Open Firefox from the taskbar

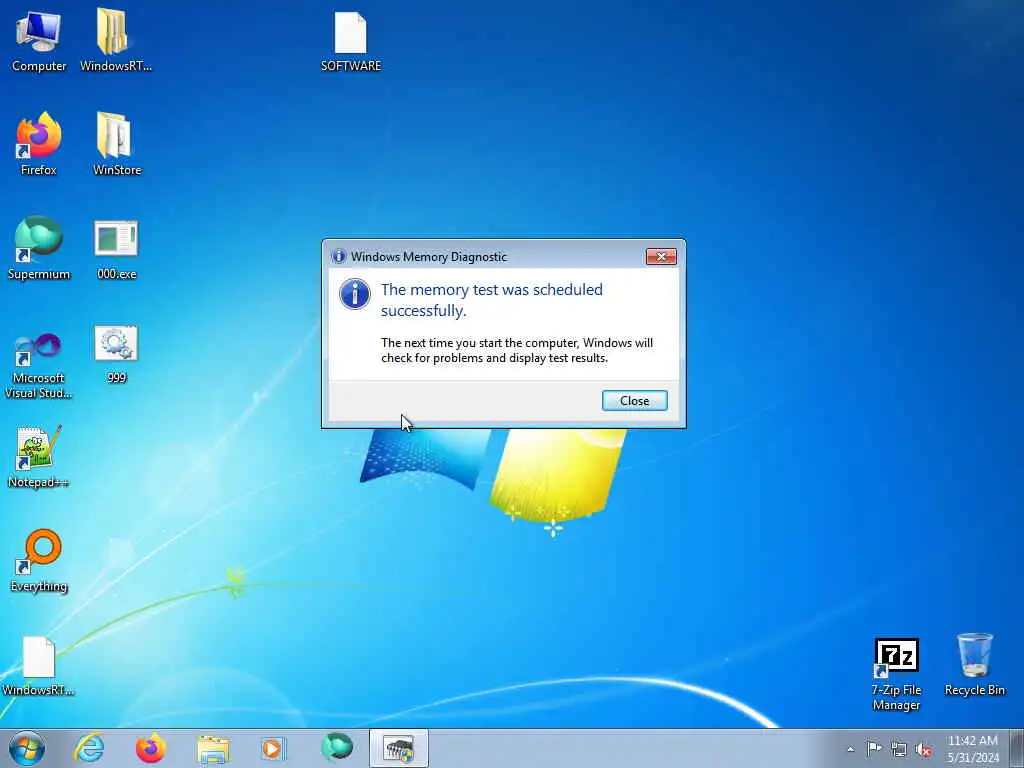[151, 748]
